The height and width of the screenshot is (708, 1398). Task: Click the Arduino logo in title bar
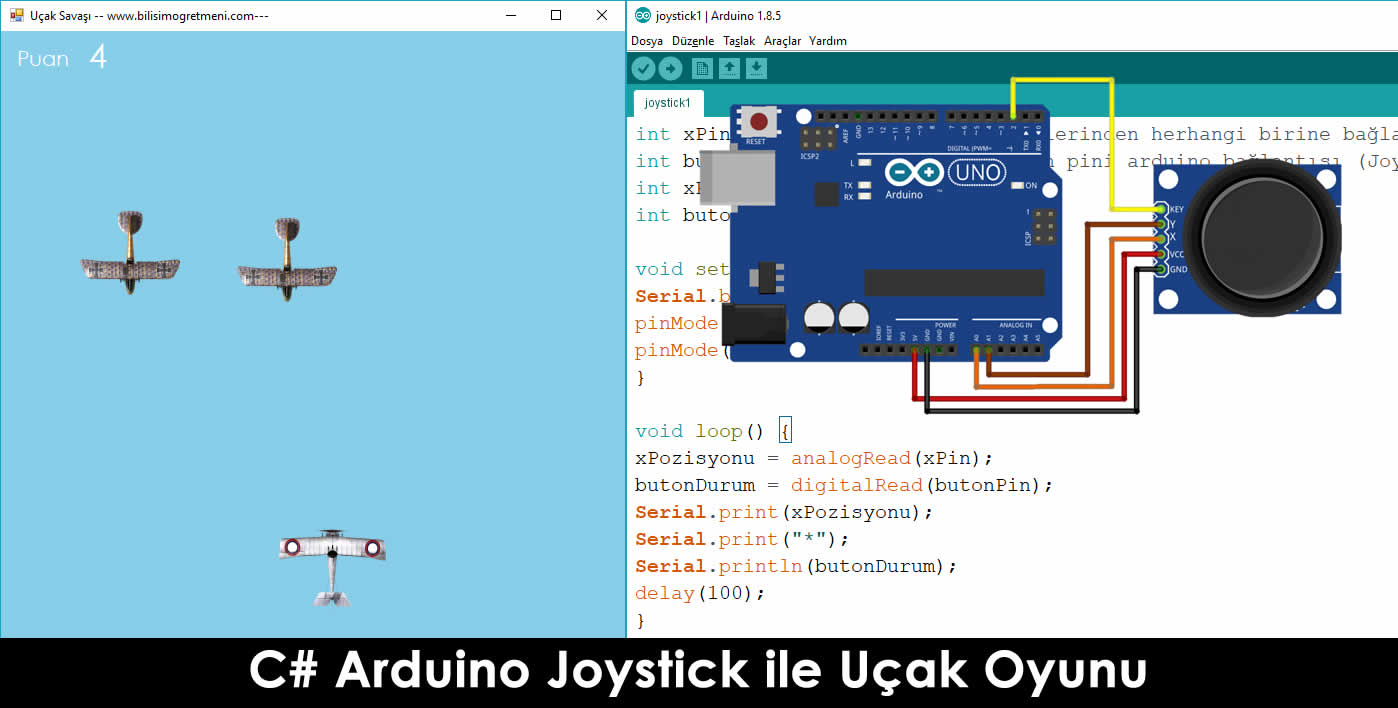640,16
